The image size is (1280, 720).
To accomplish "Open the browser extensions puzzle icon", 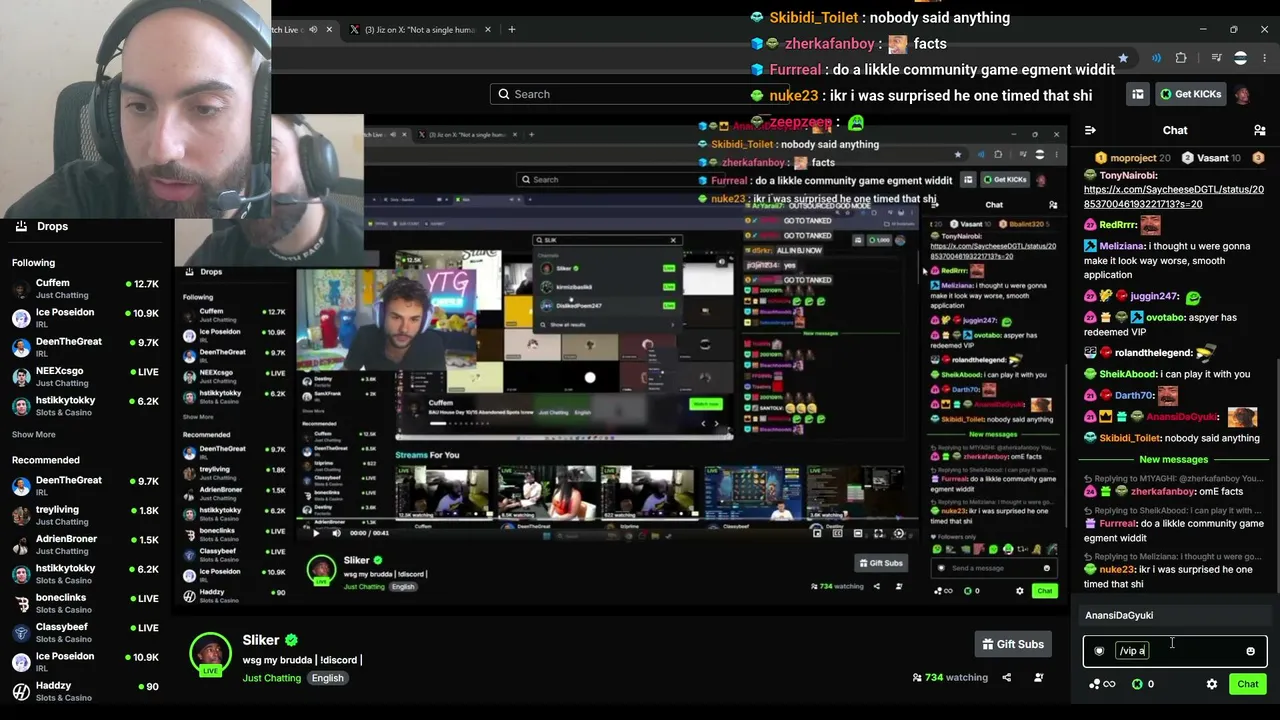I will point(1181,58).
